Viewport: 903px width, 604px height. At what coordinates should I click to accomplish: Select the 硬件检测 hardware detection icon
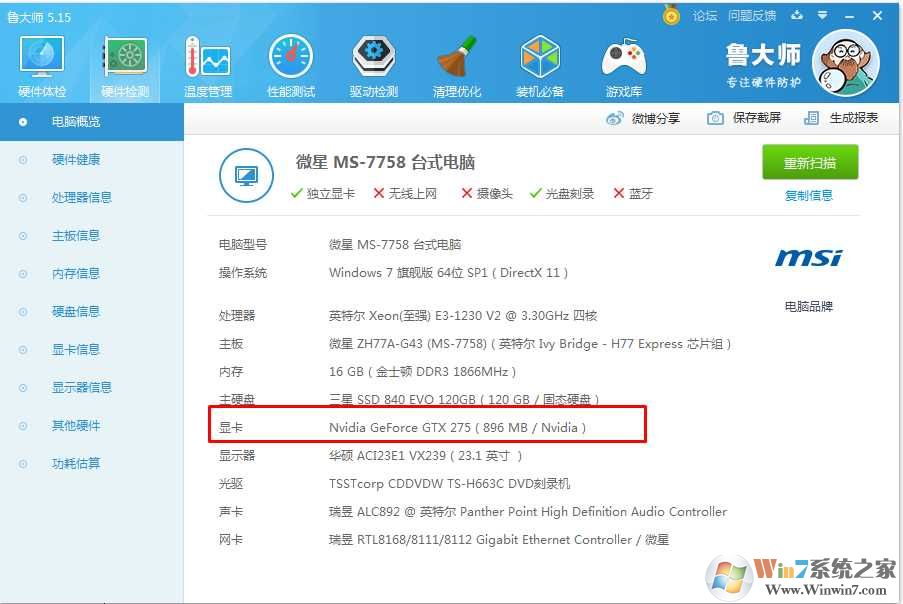coord(125,66)
